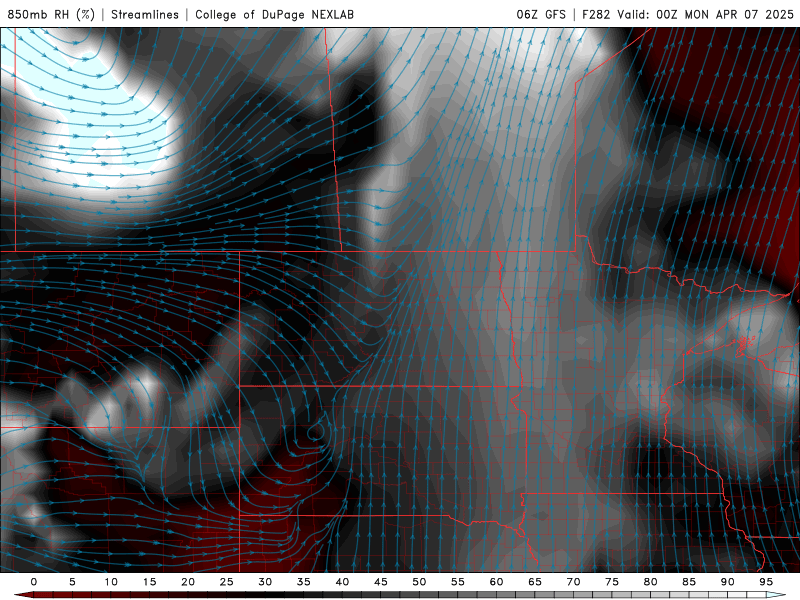Click the colorbar label "45"

coord(380,582)
